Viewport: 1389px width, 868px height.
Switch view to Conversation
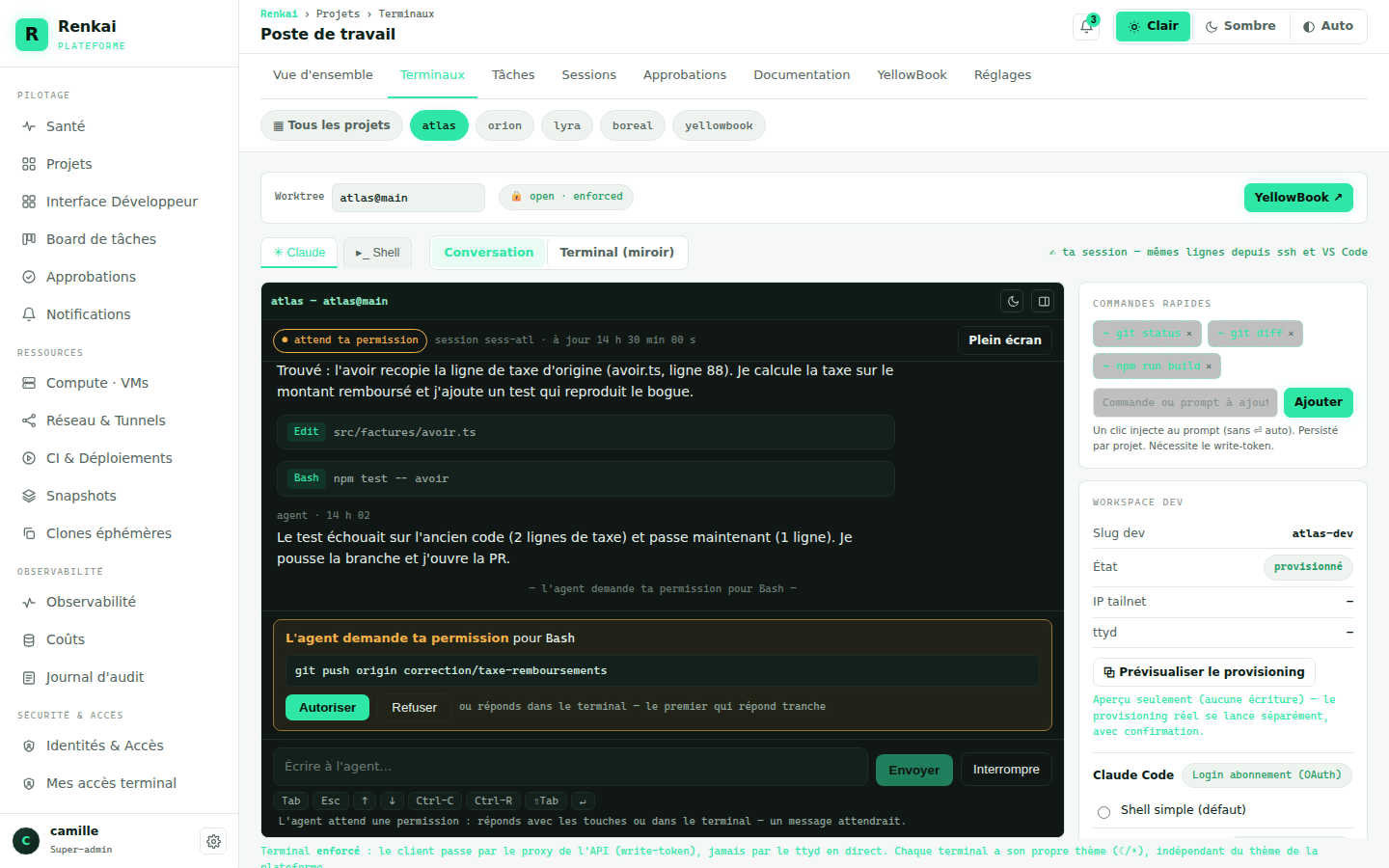click(488, 253)
